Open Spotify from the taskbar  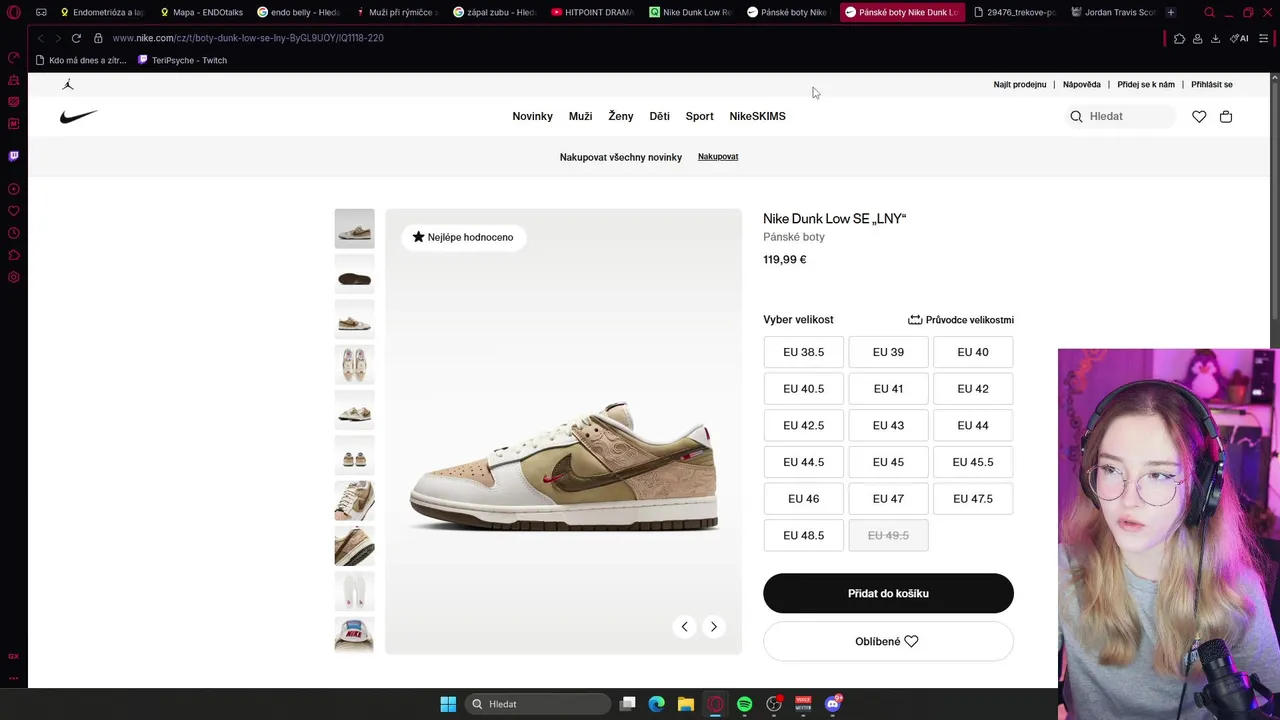(744, 704)
